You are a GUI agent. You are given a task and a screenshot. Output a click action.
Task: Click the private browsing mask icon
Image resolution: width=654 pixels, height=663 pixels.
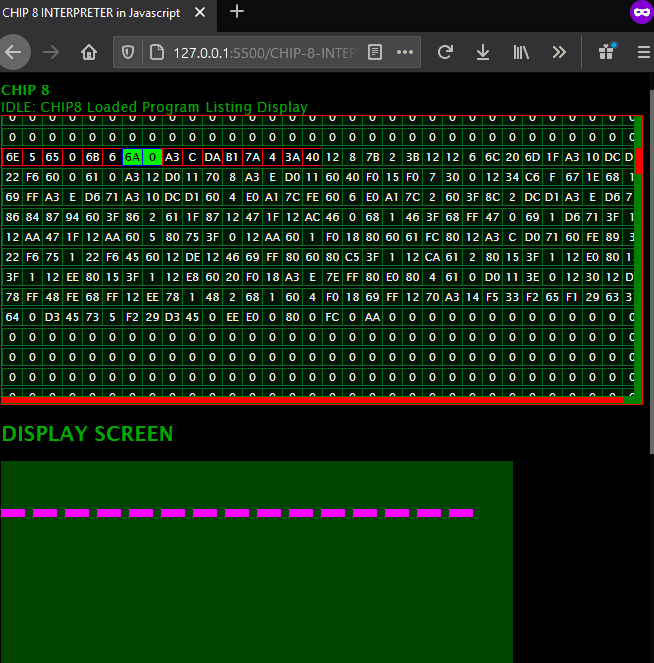(x=640, y=12)
